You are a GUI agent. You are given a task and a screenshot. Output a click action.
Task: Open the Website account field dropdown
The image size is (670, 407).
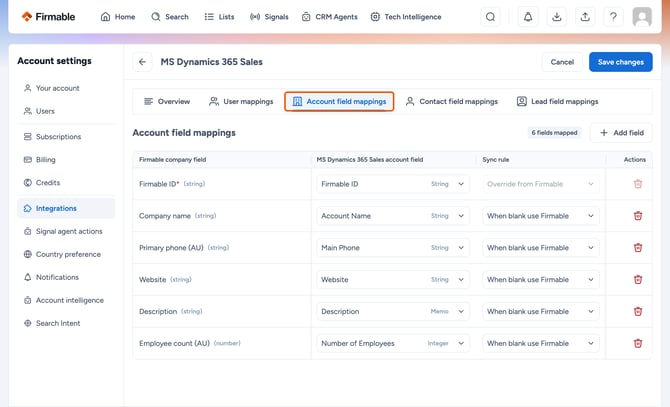(x=393, y=280)
